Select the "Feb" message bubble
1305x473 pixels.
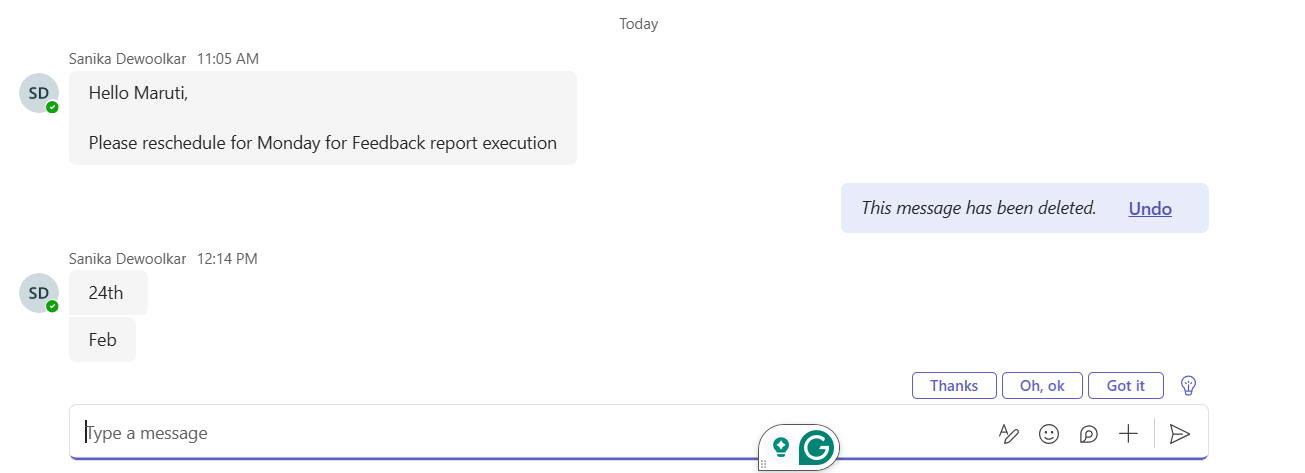(x=102, y=340)
